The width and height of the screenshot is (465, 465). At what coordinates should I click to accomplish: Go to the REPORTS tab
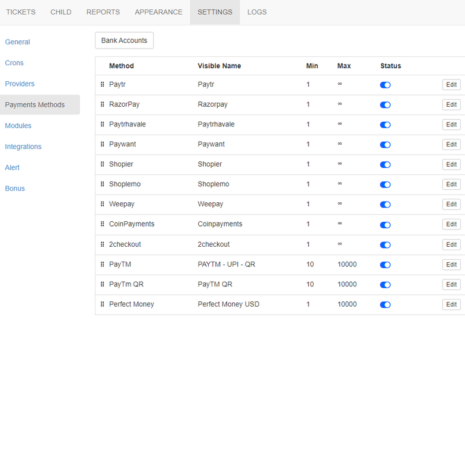pos(103,12)
